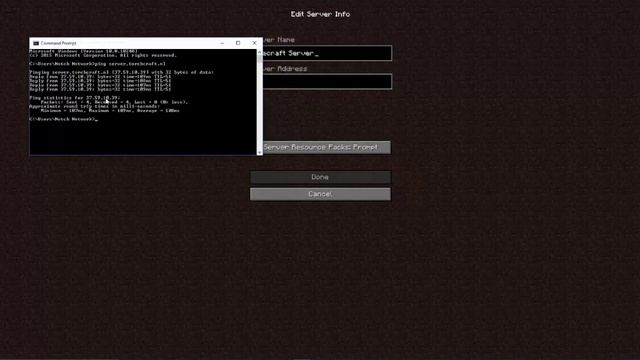Click the Command Prompt scrollbar down arrow
This screenshot has height=360, width=640.
260,152
